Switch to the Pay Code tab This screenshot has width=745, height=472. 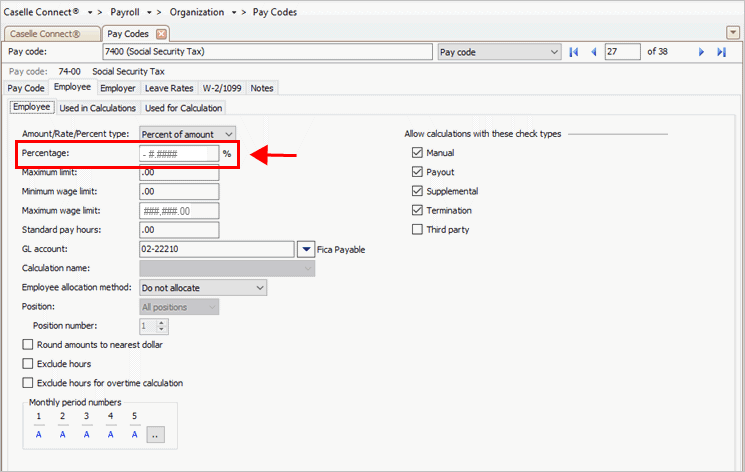[x=26, y=88]
